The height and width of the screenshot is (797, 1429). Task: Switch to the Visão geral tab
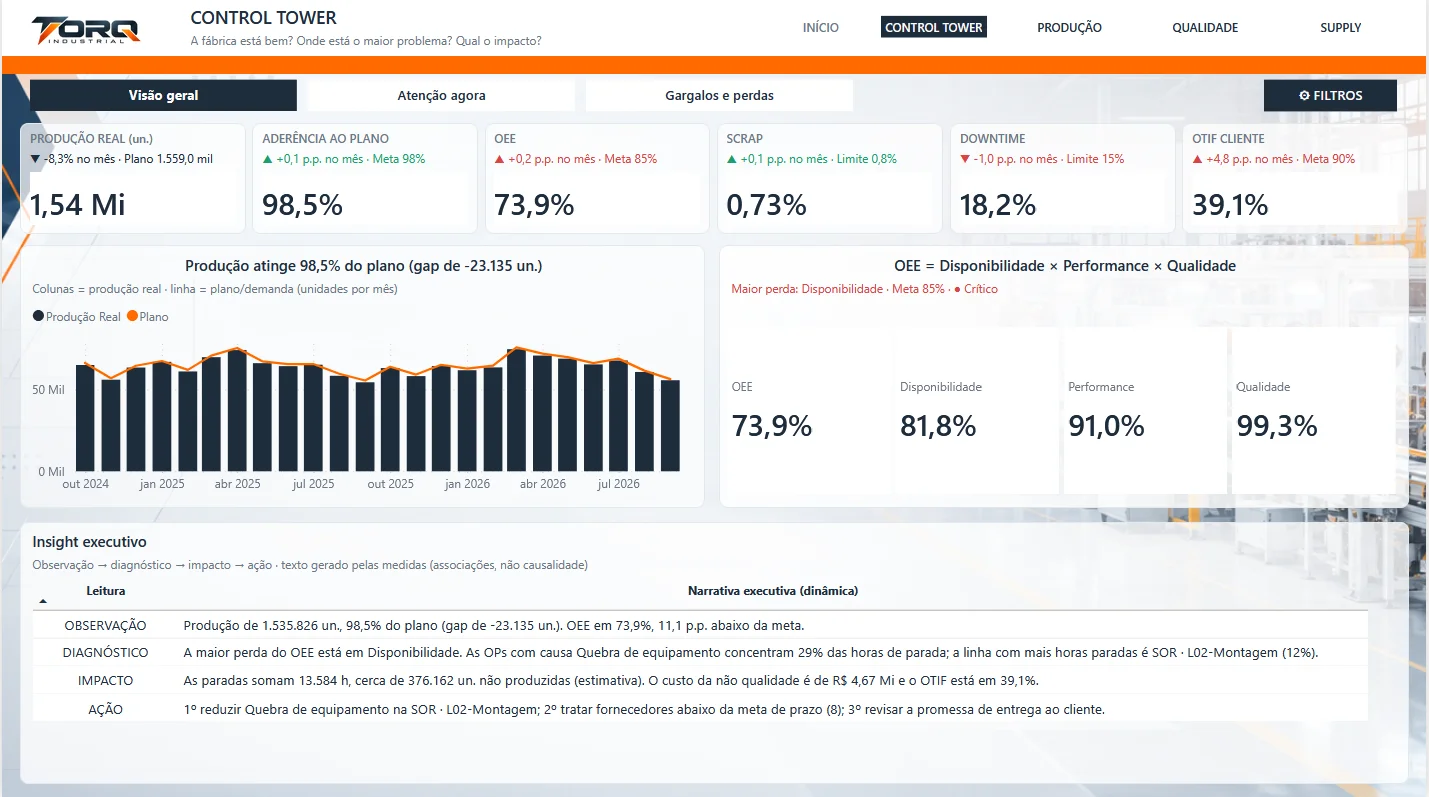163,96
